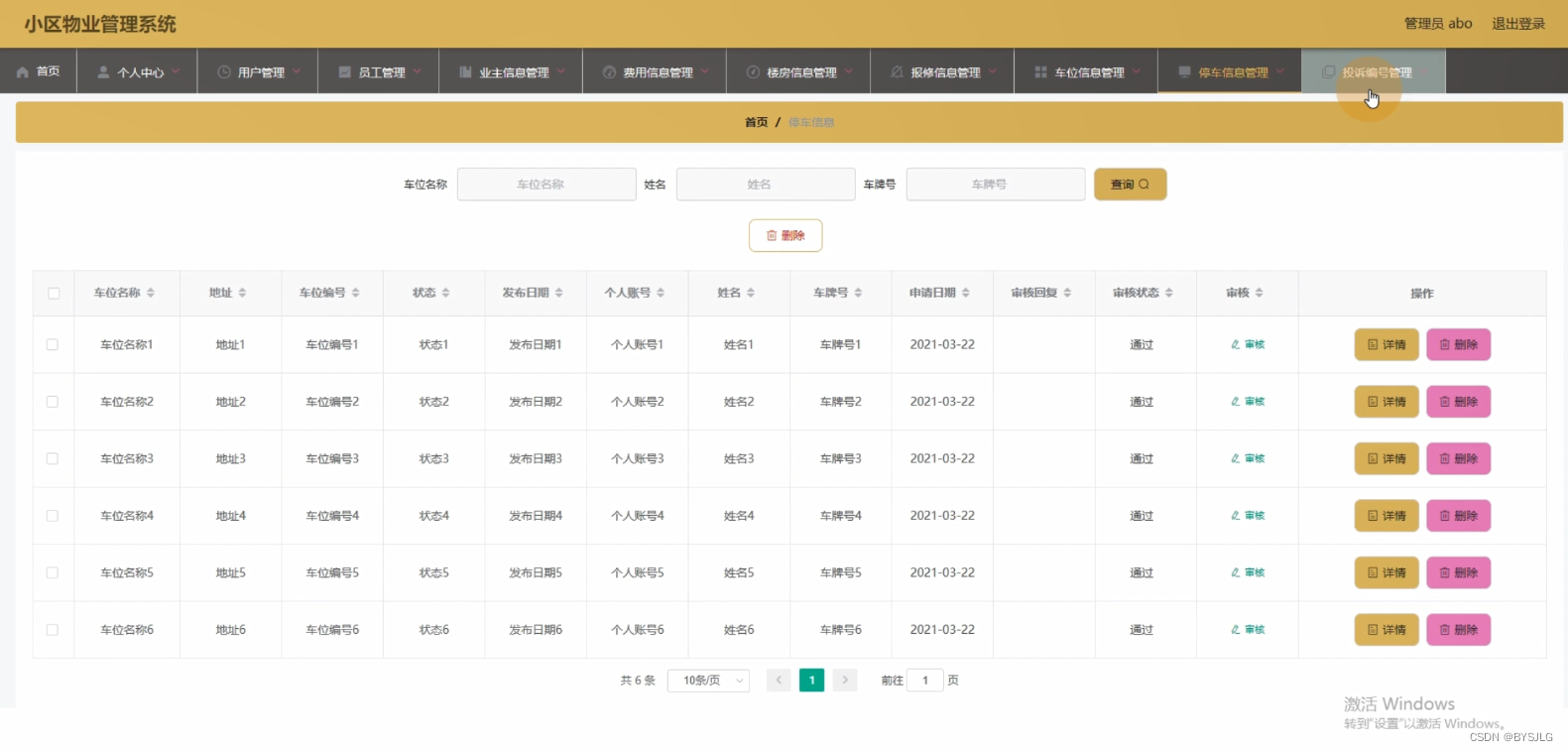This screenshot has height=751, width=1568.
Task: Click the previous page arrow
Action: click(x=779, y=681)
